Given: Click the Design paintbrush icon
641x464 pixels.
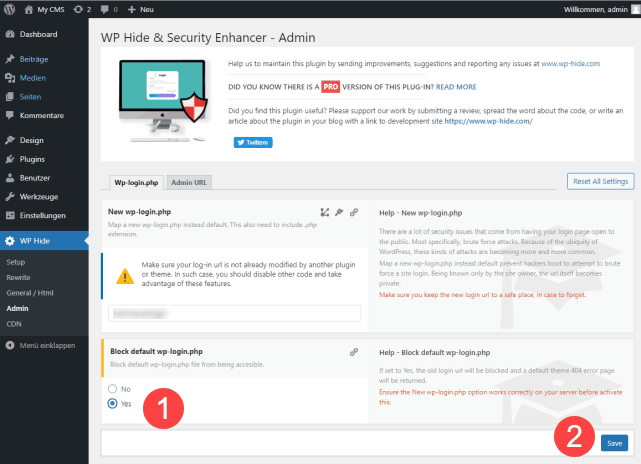Looking at the screenshot, I should pyautogui.click(x=10, y=140).
